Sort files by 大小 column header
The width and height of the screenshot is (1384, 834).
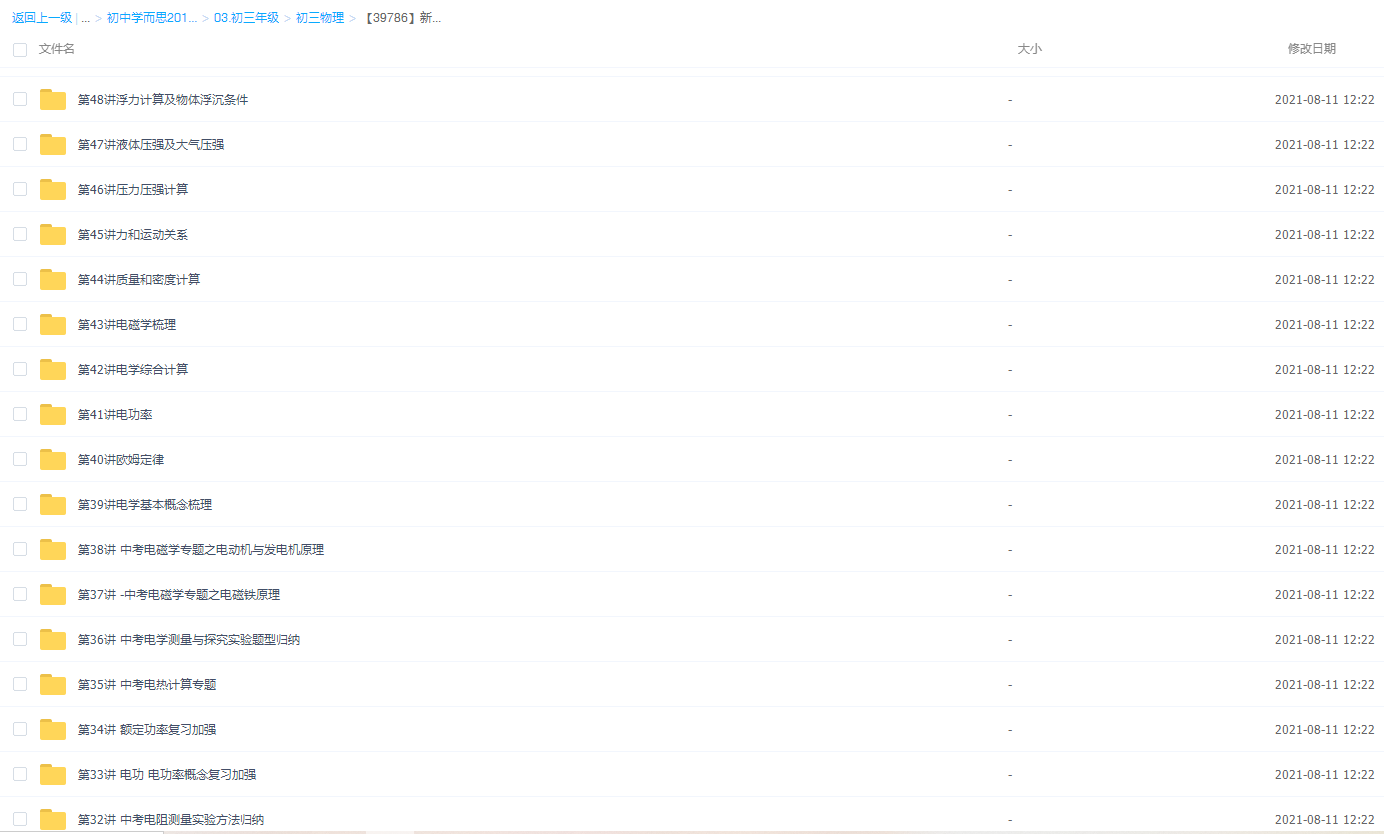[x=1029, y=49]
